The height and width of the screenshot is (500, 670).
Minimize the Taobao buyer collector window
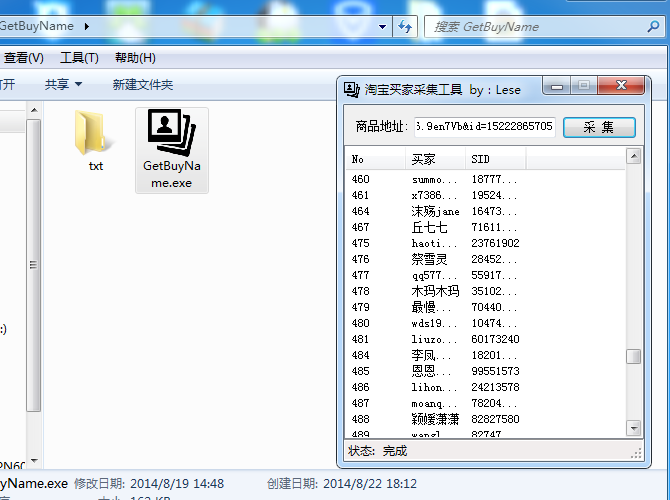tap(557, 87)
